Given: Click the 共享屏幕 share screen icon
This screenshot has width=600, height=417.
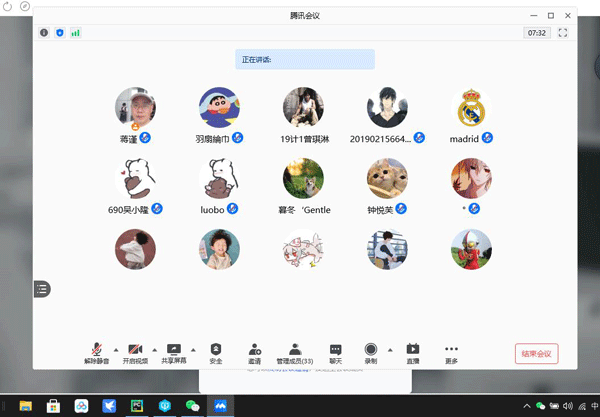Looking at the screenshot, I should (x=174, y=351).
